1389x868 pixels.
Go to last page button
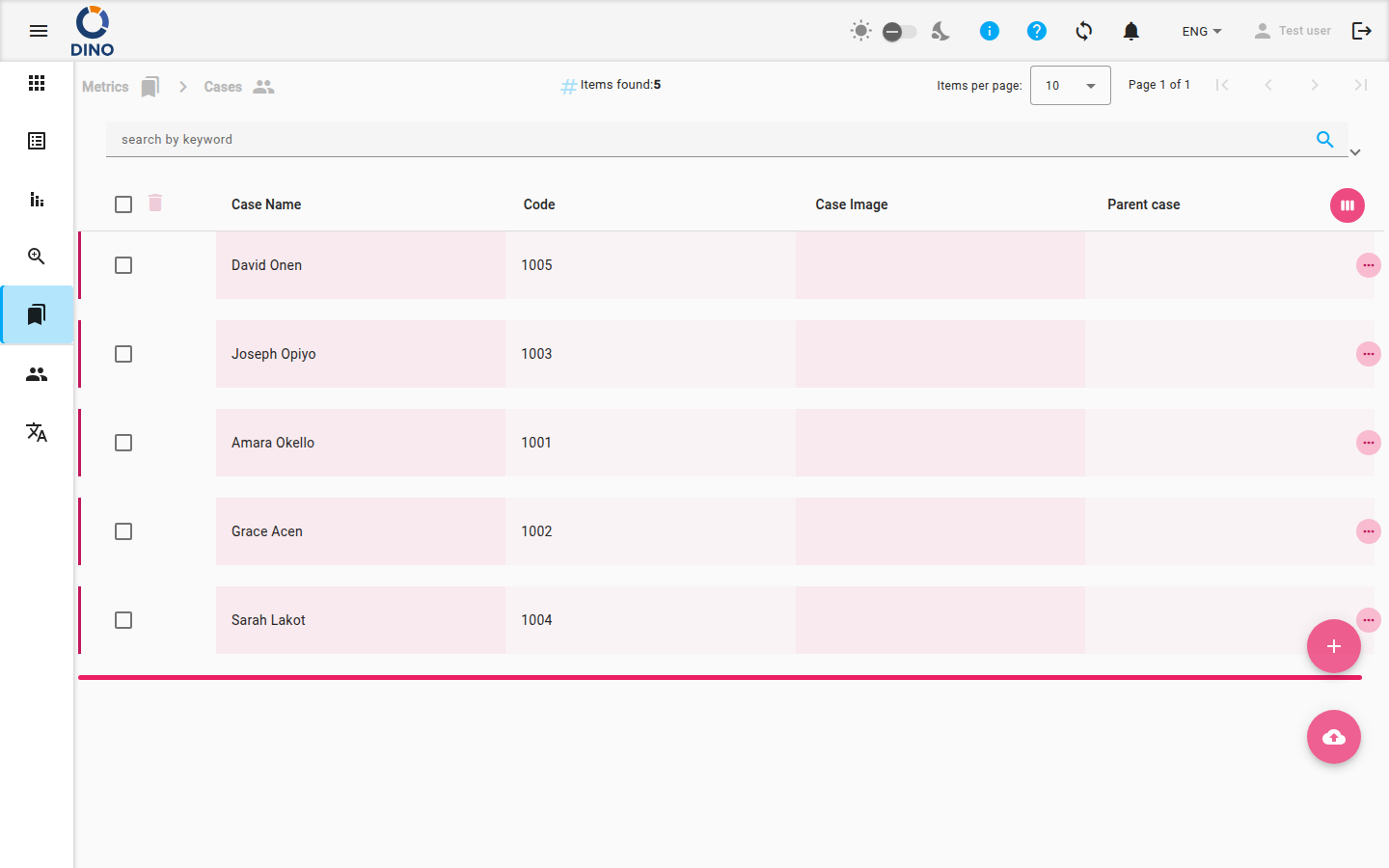1361,85
